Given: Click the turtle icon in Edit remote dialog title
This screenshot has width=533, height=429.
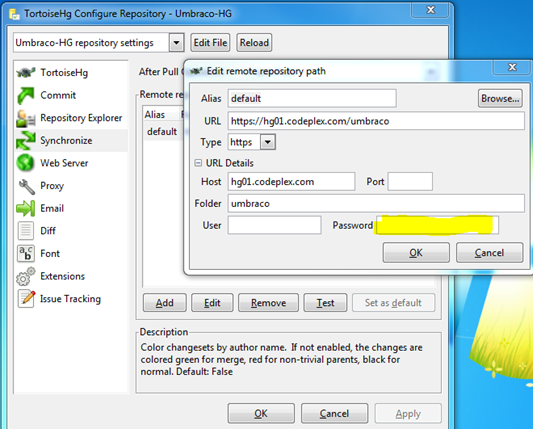Looking at the screenshot, I should click(196, 71).
